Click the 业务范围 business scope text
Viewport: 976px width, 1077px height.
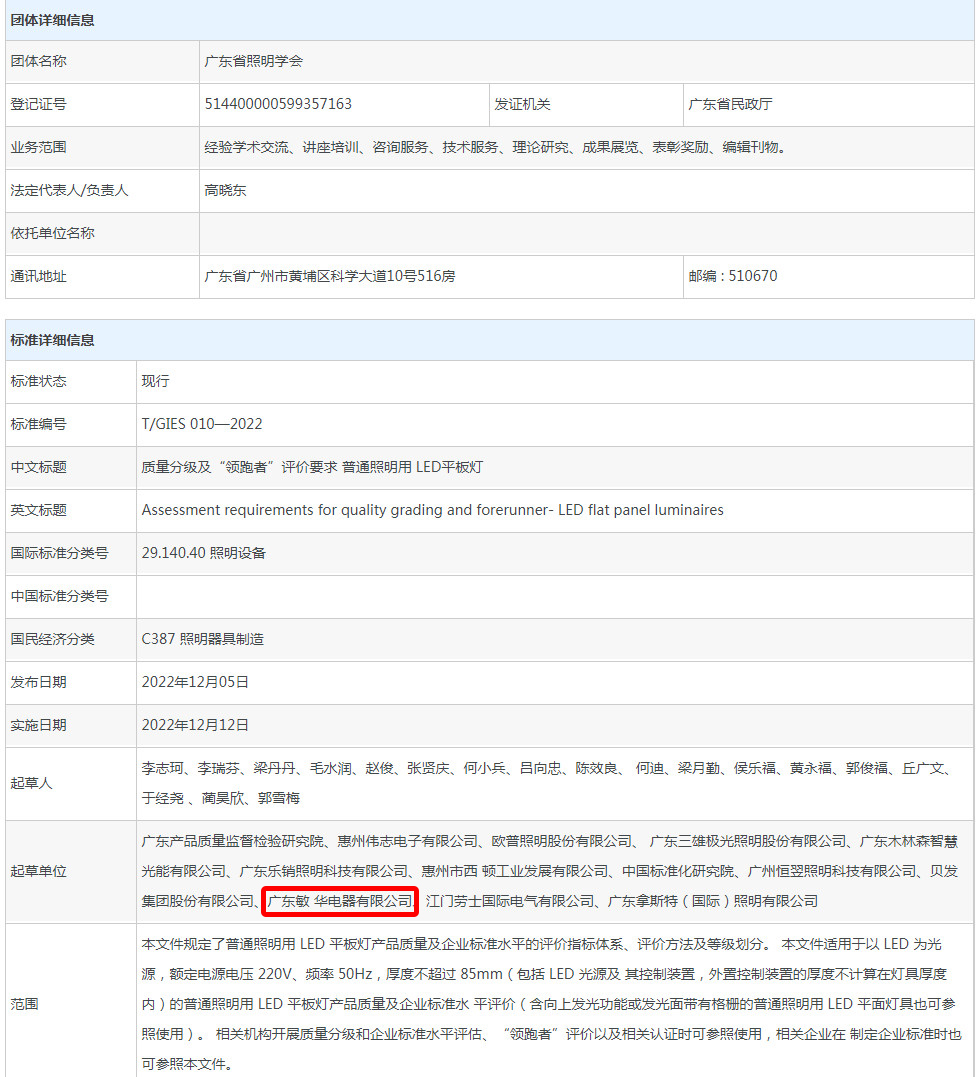494,147
